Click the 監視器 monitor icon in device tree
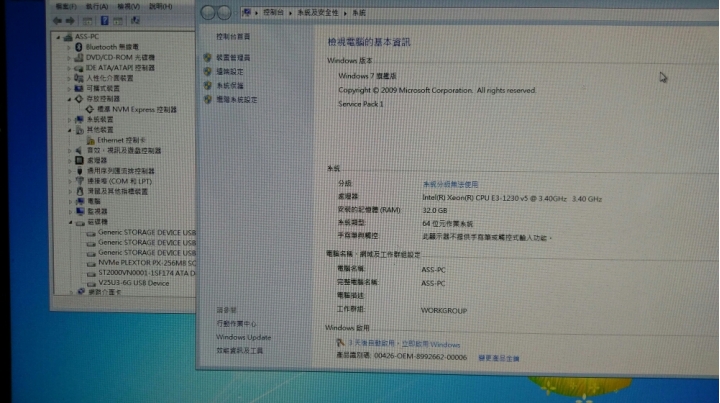720x403 pixels. point(80,211)
